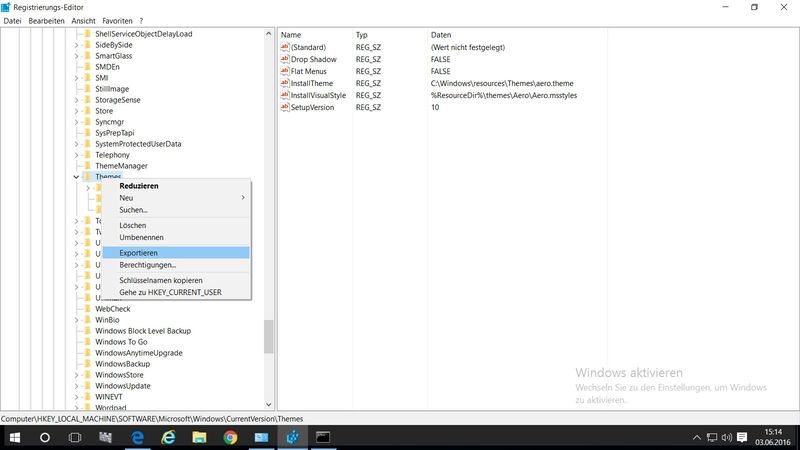Expand the WindowsUpdate registry key
Screen dimensions: 800x450
[x=77, y=386]
